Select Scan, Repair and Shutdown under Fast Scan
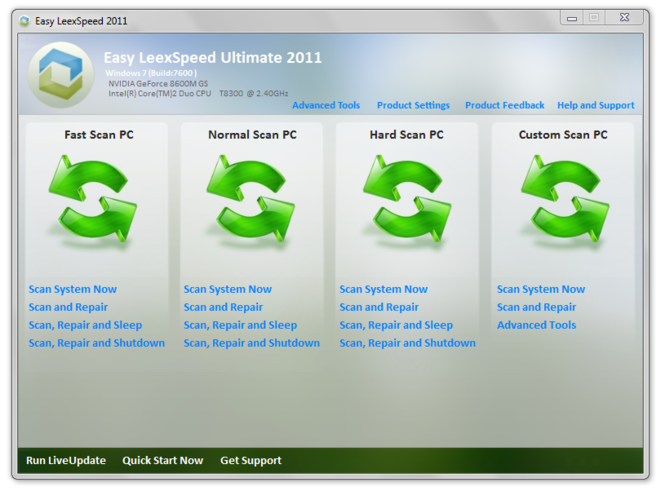 97,343
